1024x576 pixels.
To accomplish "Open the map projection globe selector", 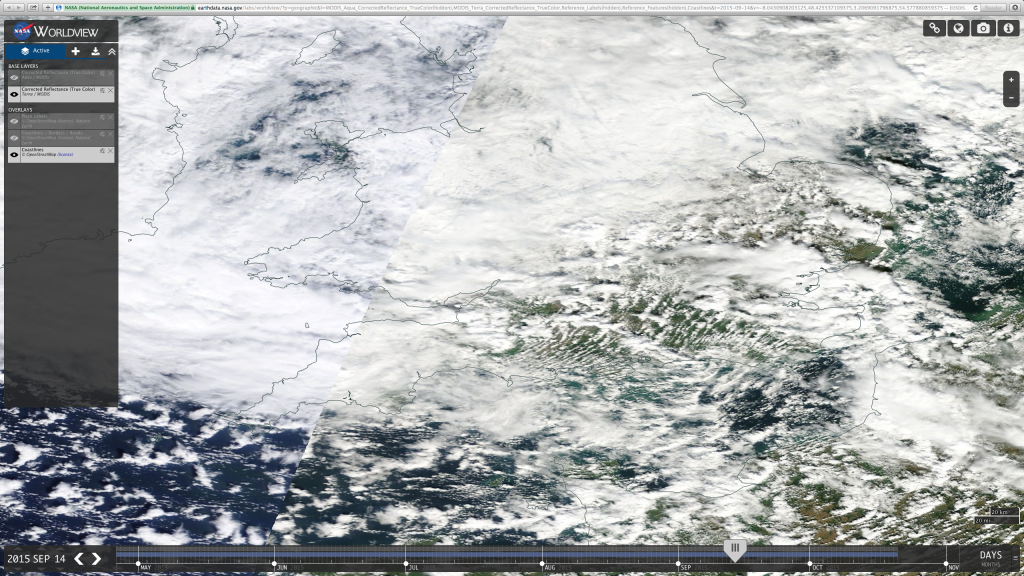I will [959, 28].
